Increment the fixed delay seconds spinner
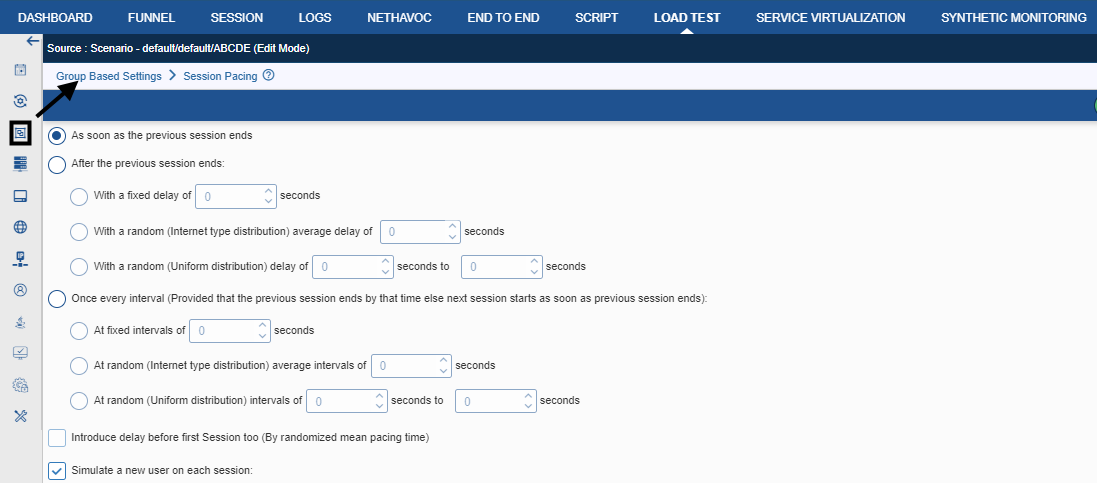 pos(268,190)
